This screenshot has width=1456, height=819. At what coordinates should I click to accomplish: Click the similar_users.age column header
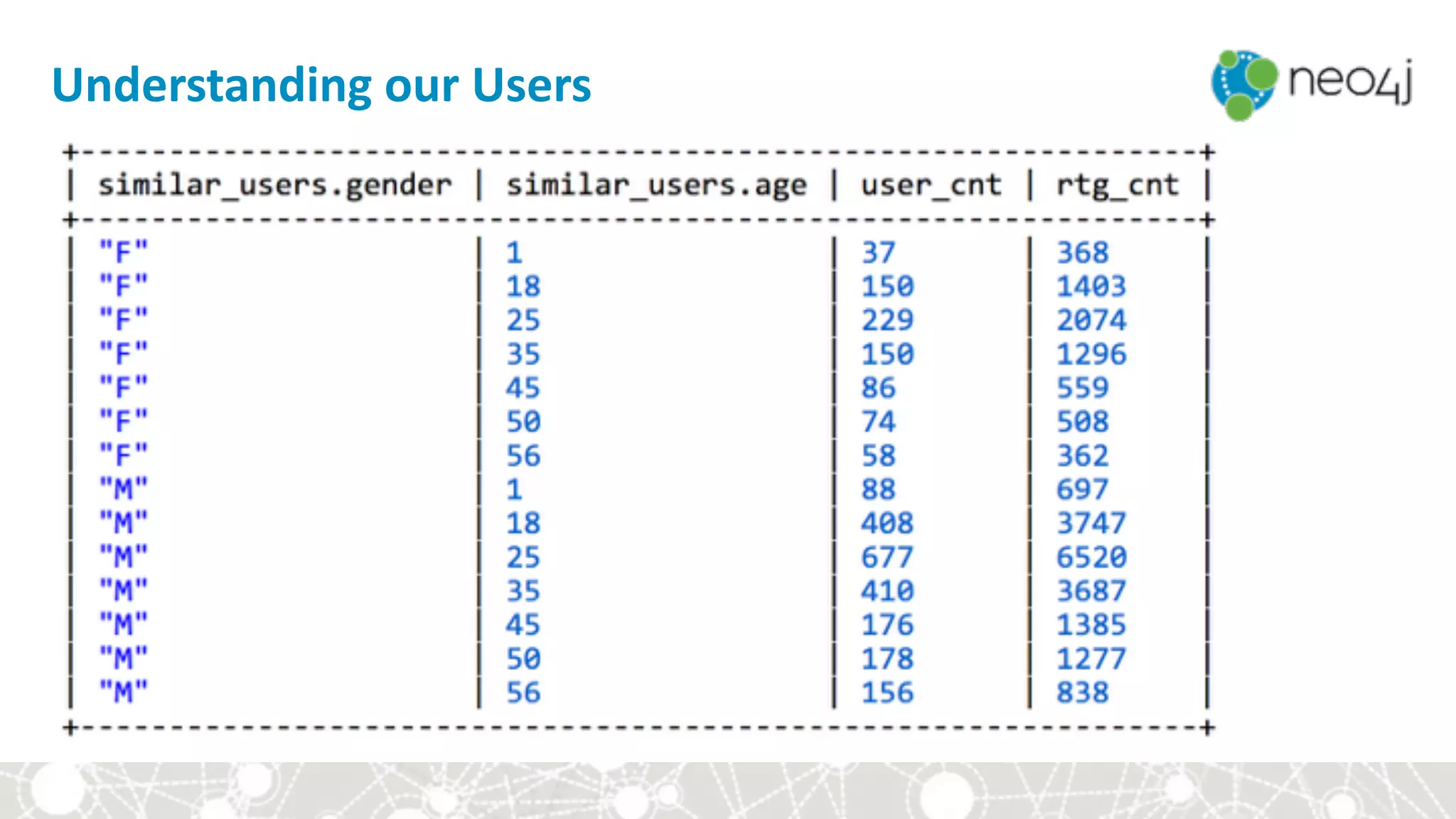click(x=657, y=186)
